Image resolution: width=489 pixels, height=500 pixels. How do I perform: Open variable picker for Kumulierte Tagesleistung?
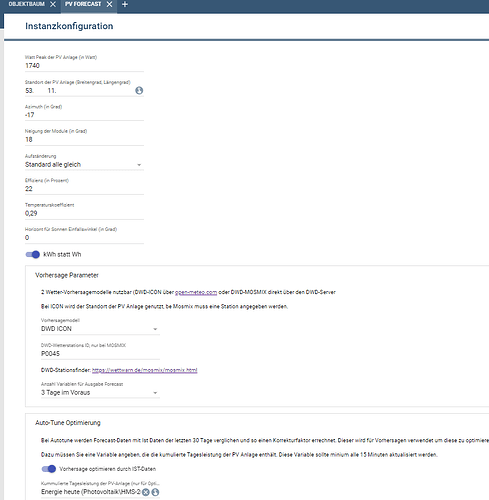(x=155, y=492)
